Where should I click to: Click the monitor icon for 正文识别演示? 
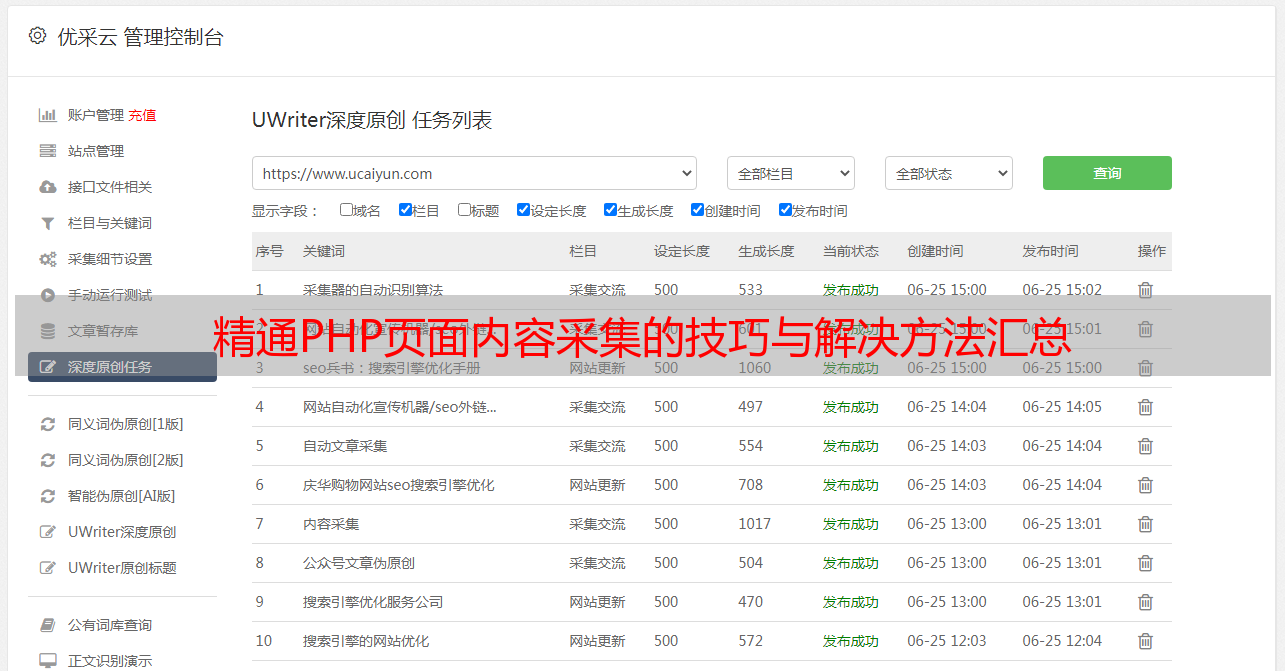47,661
